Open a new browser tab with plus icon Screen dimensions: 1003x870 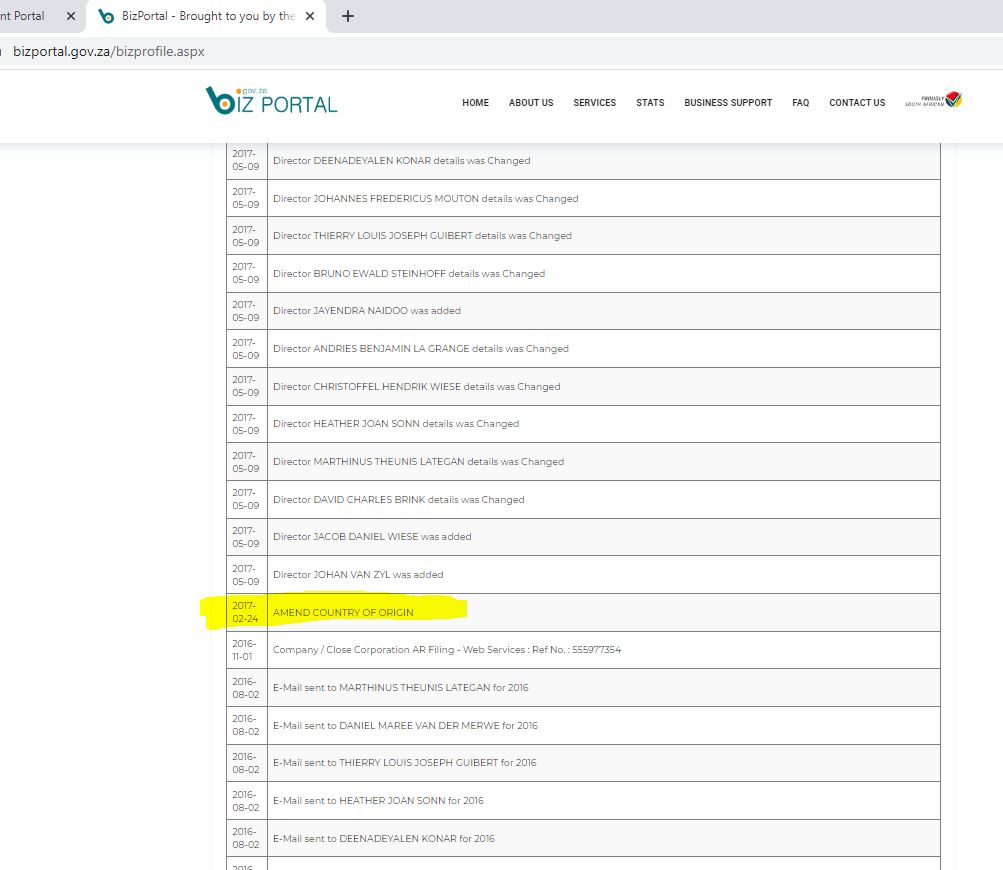coord(347,16)
